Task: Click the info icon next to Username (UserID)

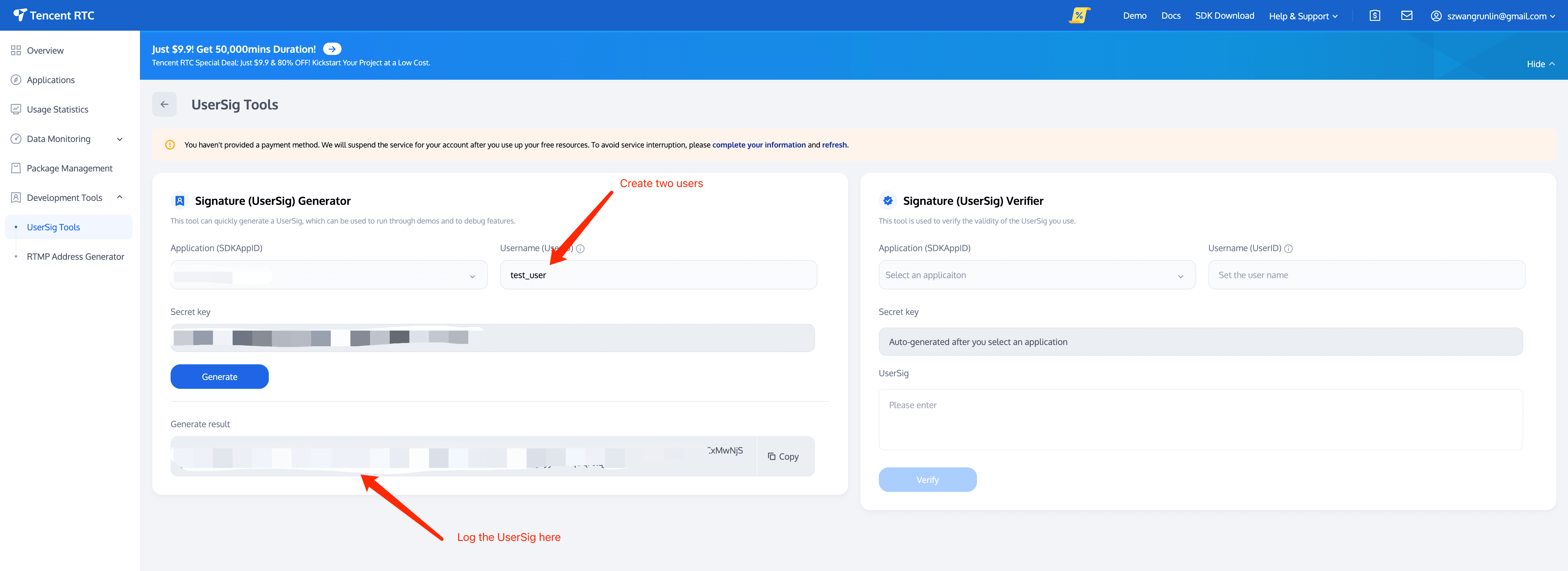Action: coord(580,248)
